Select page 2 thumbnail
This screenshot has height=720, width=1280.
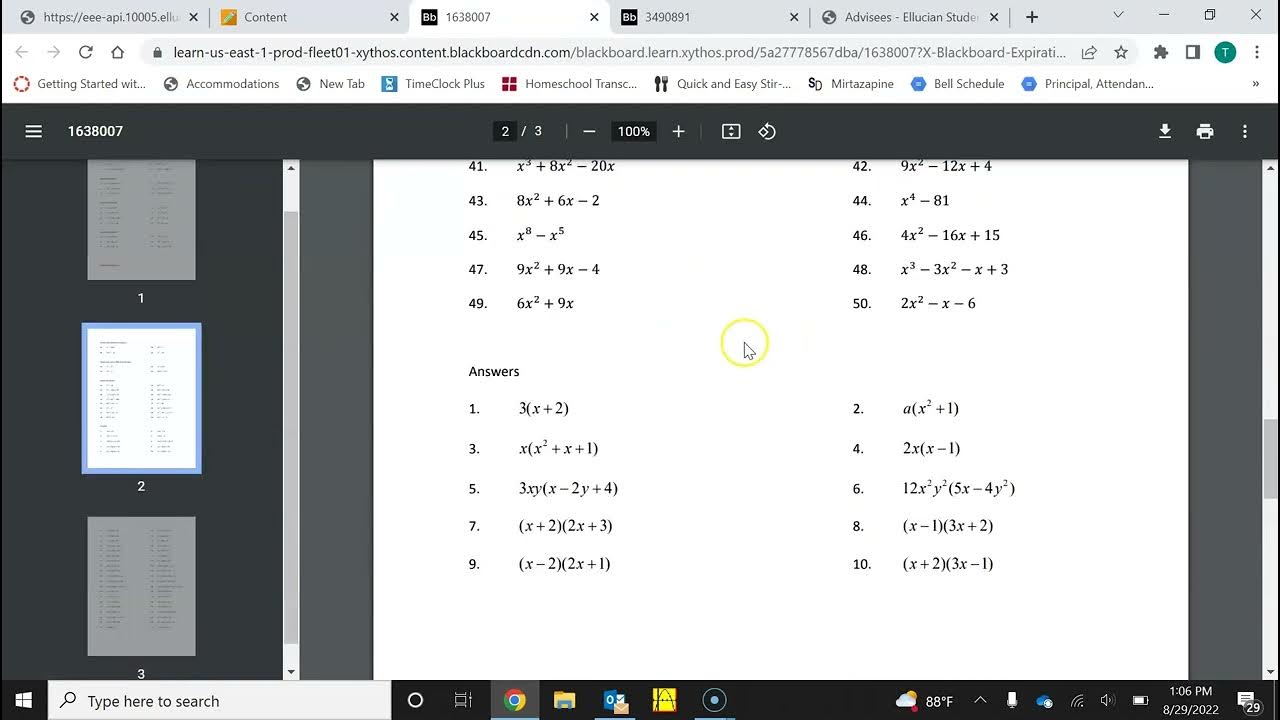point(141,398)
